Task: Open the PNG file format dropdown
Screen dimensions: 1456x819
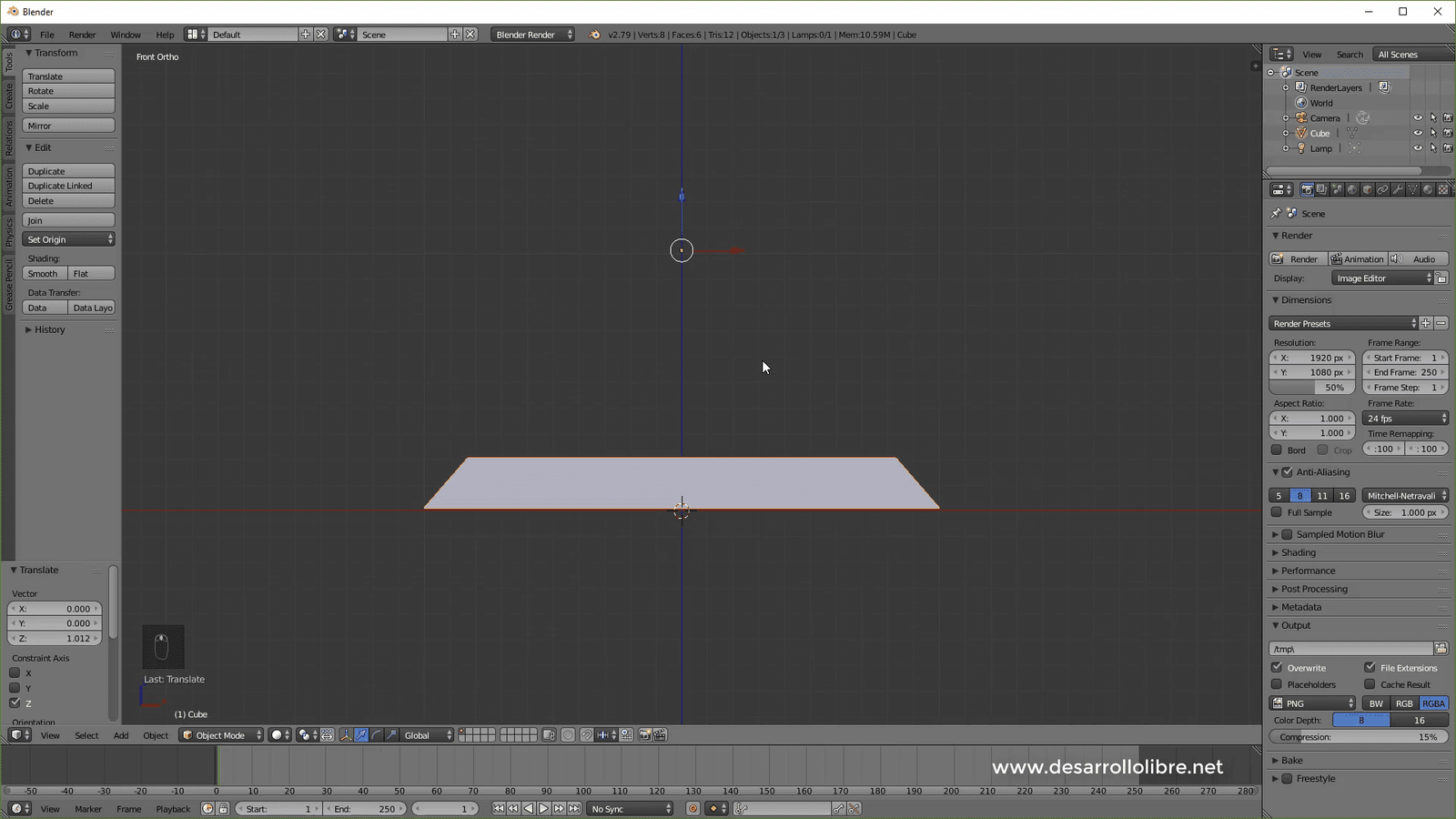Action: pos(1312,703)
